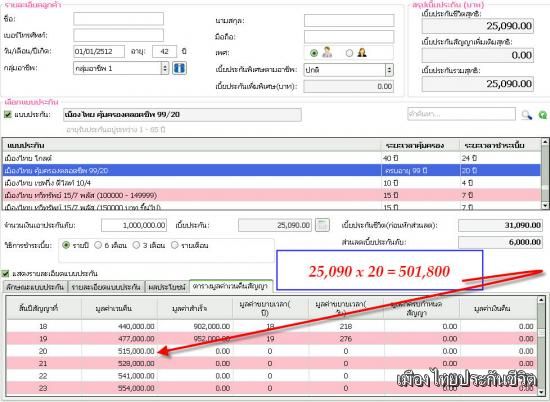Click the age field showing 42

pos(165,51)
